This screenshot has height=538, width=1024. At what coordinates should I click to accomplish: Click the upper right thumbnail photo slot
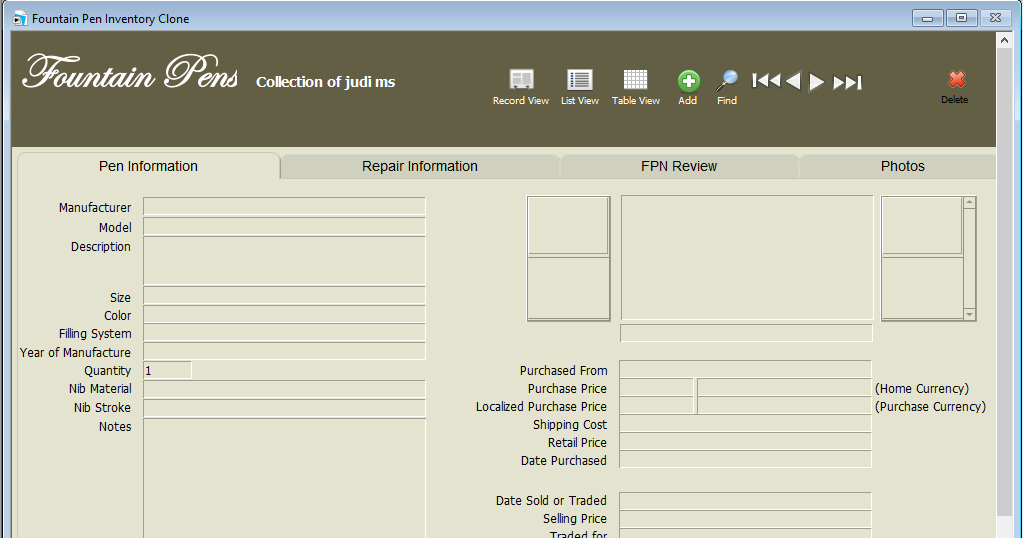(x=922, y=226)
